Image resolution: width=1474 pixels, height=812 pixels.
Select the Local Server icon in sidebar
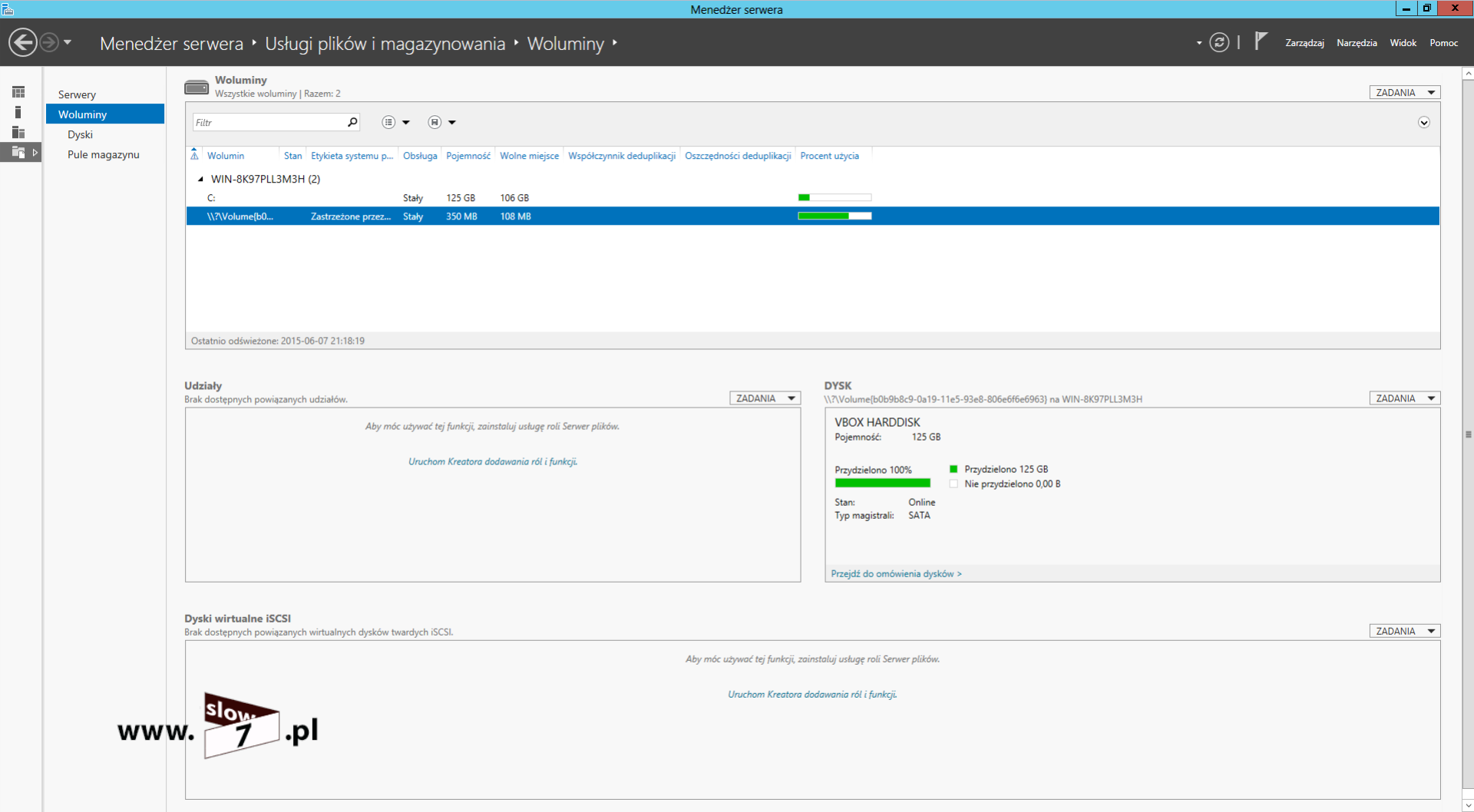18,112
